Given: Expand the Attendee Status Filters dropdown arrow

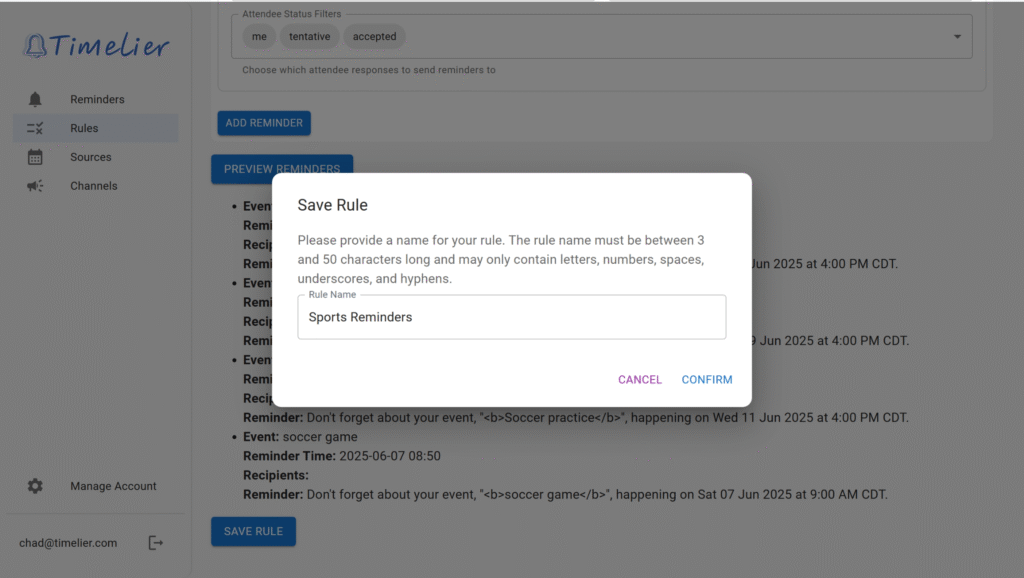Looking at the screenshot, I should 957,37.
